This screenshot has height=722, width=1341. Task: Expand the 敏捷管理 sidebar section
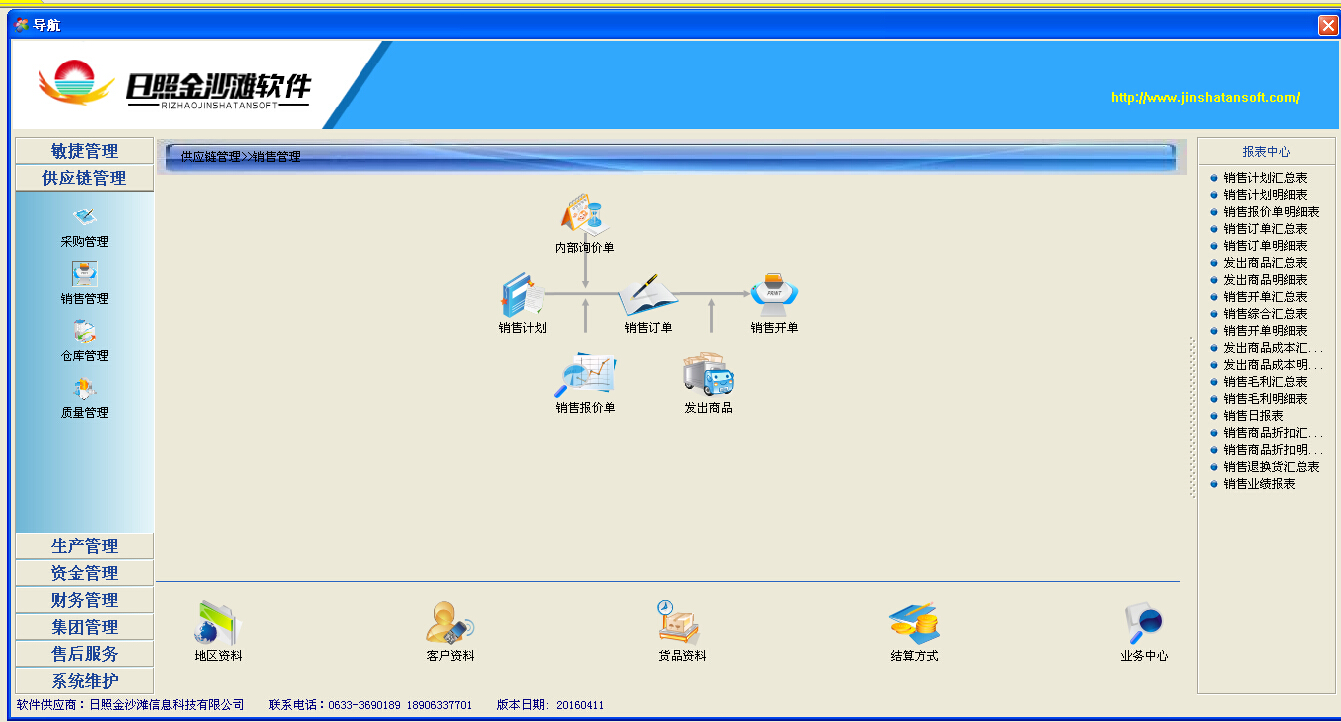85,151
